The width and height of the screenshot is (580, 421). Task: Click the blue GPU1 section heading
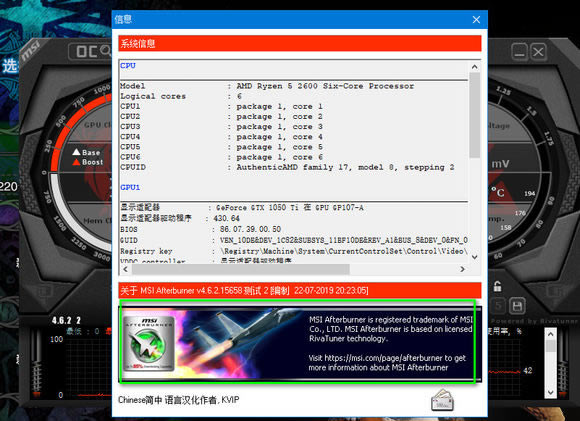[x=130, y=187]
